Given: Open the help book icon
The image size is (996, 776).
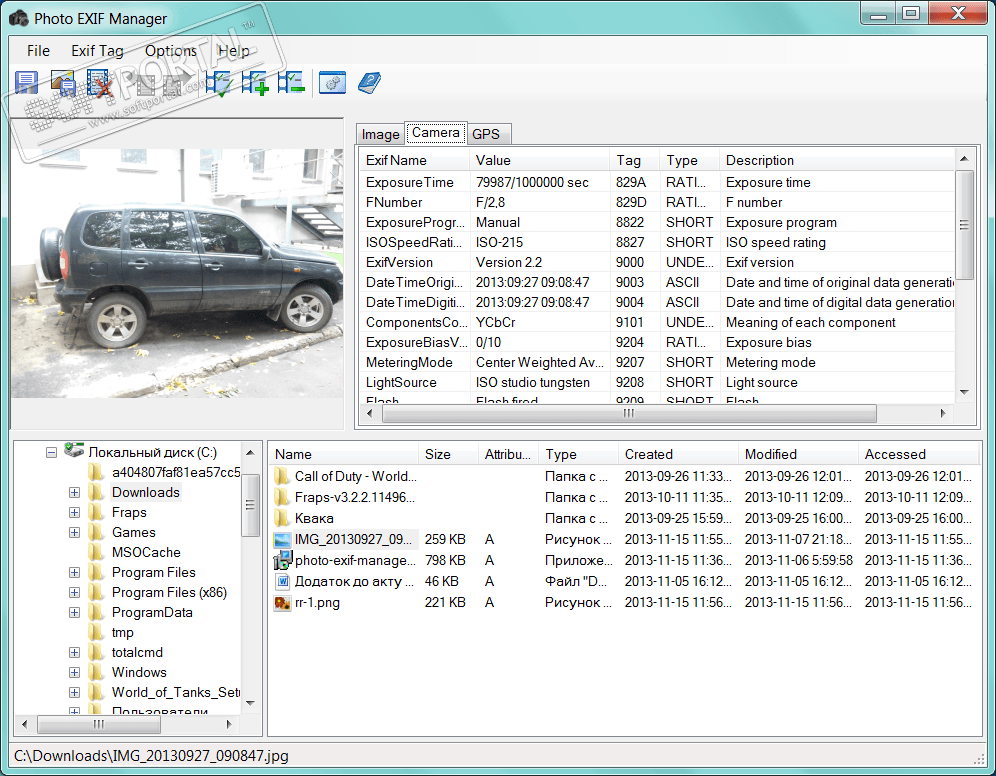Looking at the screenshot, I should click(369, 83).
